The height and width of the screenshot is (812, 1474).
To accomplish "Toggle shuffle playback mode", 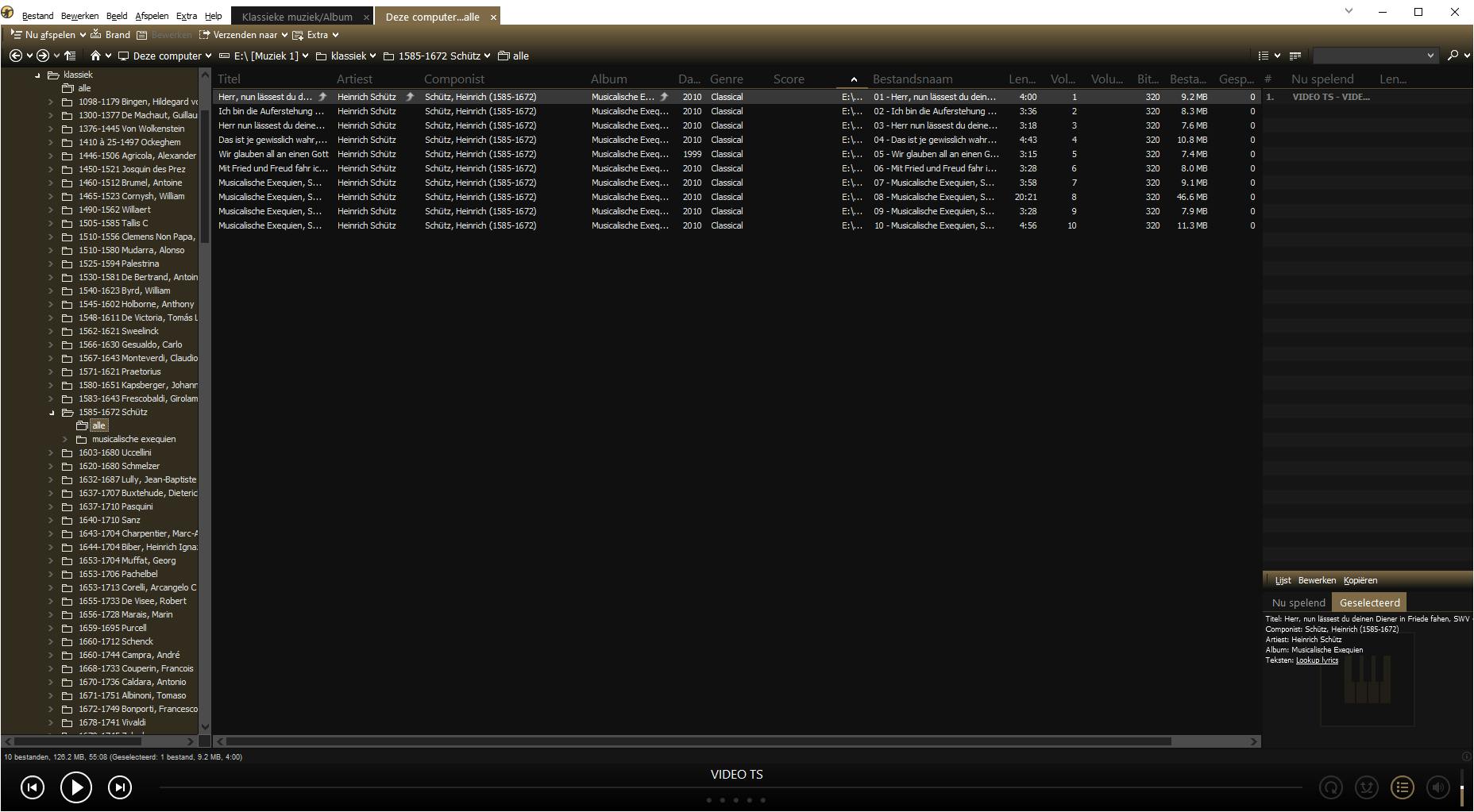I will pos(1367,787).
